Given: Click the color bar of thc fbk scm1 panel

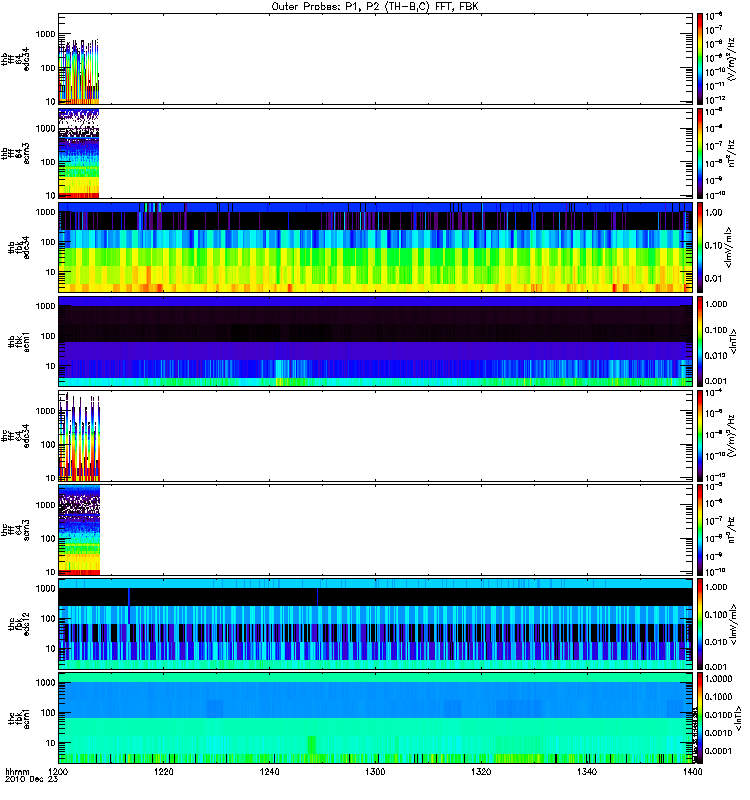Looking at the screenshot, I should [700, 718].
